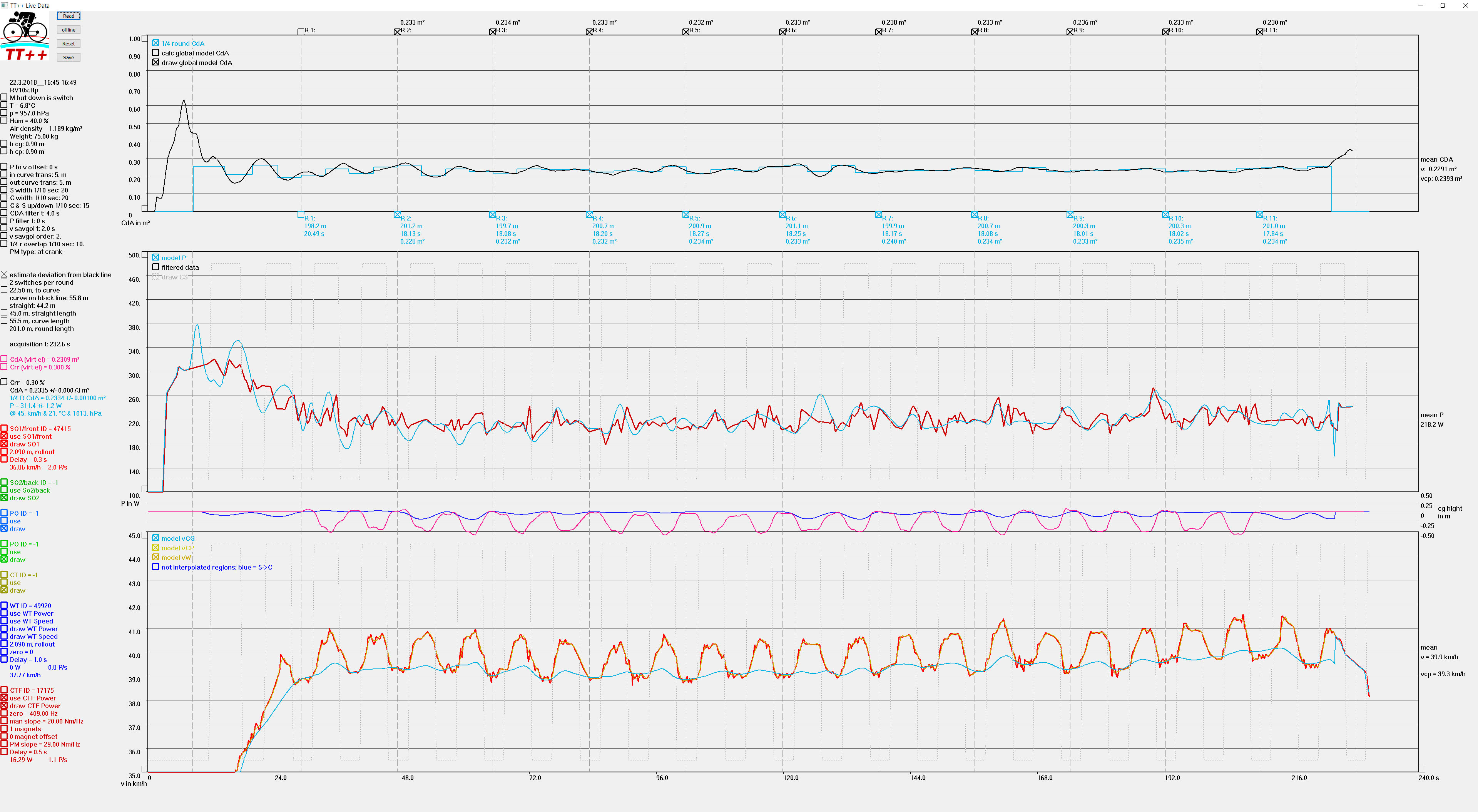
Task: Click the T = 6.8°C checkbox
Action: 4,105
